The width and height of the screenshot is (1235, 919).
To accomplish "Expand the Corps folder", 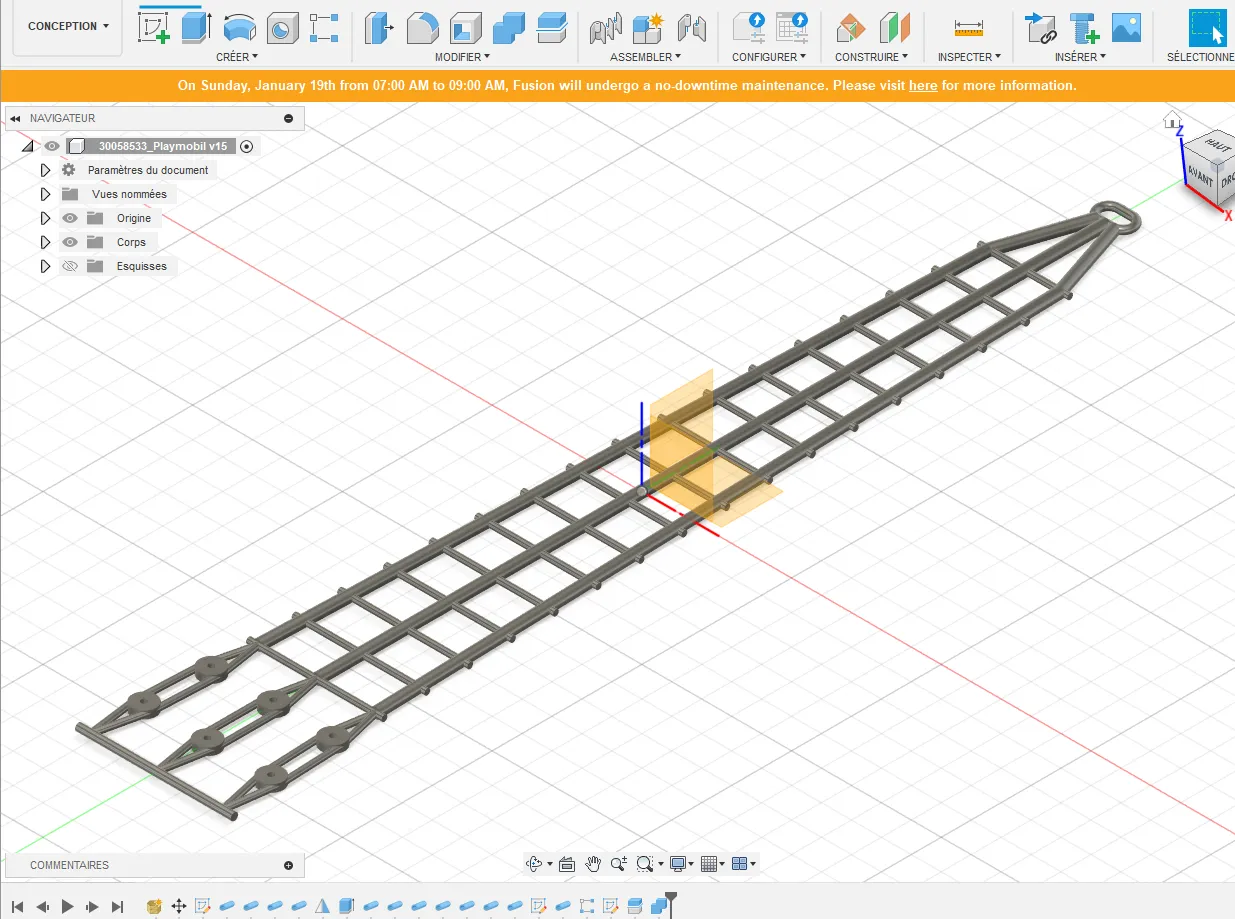I will click(45, 242).
